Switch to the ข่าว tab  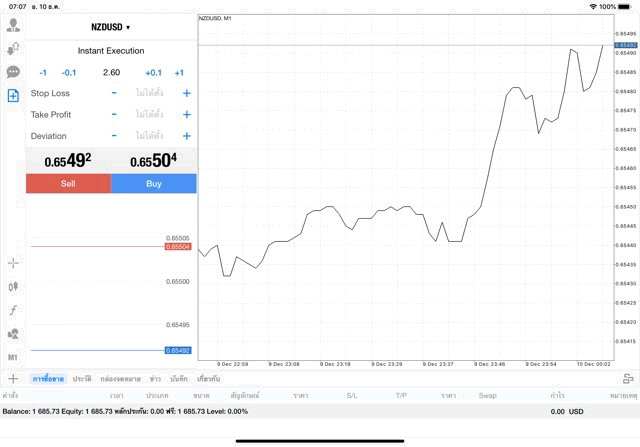(x=155, y=379)
